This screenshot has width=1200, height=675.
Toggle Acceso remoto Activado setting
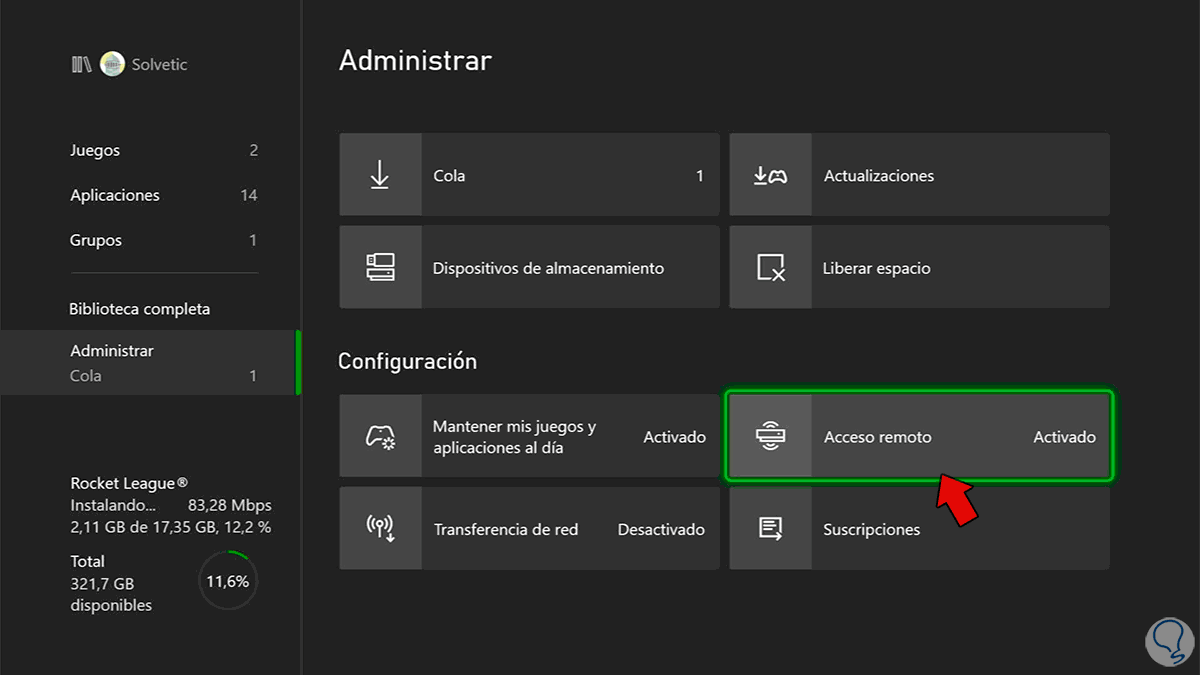pyautogui.click(x=1064, y=437)
